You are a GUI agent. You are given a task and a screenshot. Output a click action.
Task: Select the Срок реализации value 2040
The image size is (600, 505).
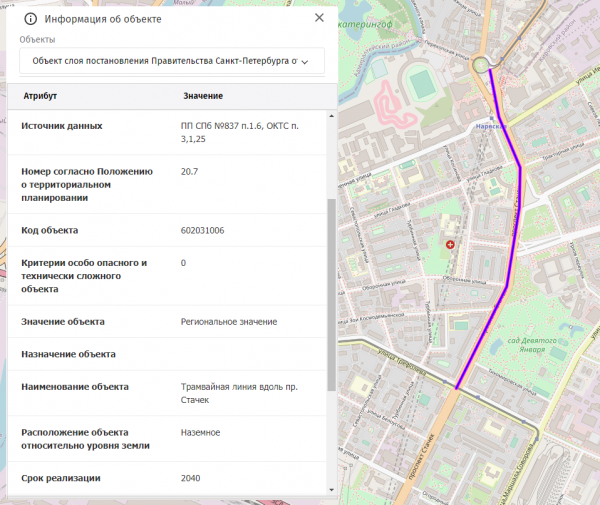[191, 478]
